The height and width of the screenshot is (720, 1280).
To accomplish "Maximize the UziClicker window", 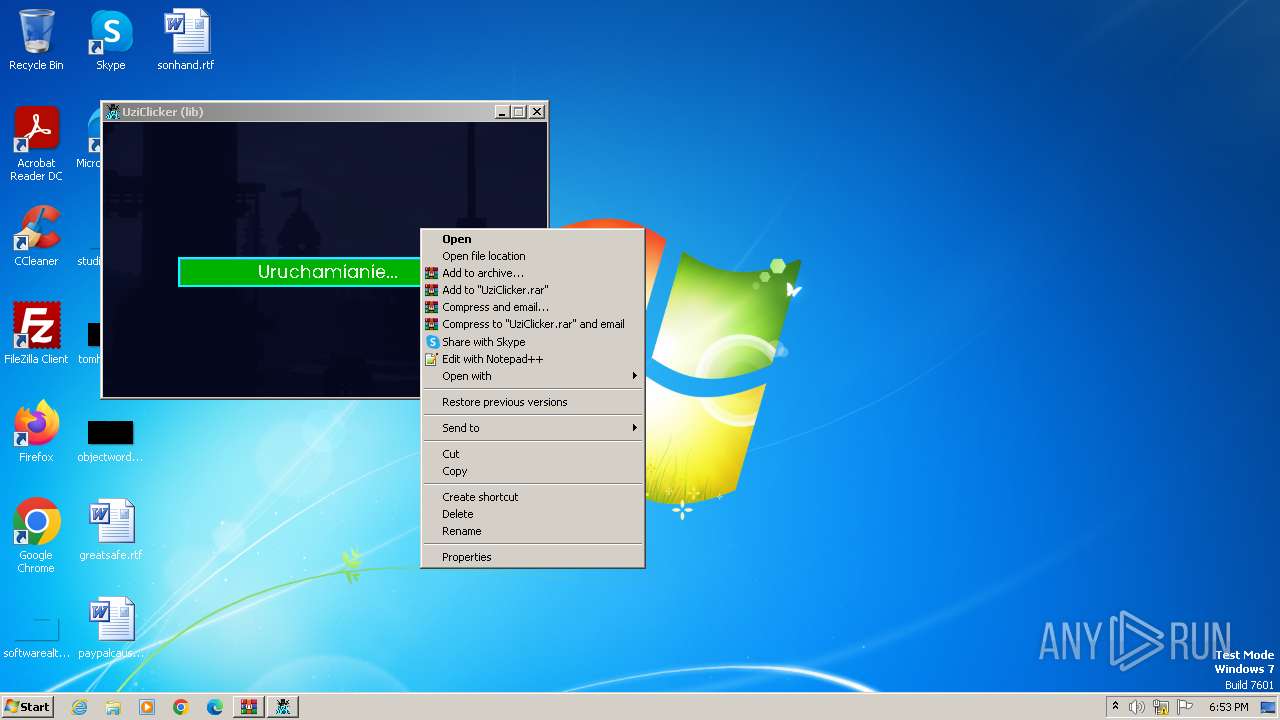I will tap(518, 112).
